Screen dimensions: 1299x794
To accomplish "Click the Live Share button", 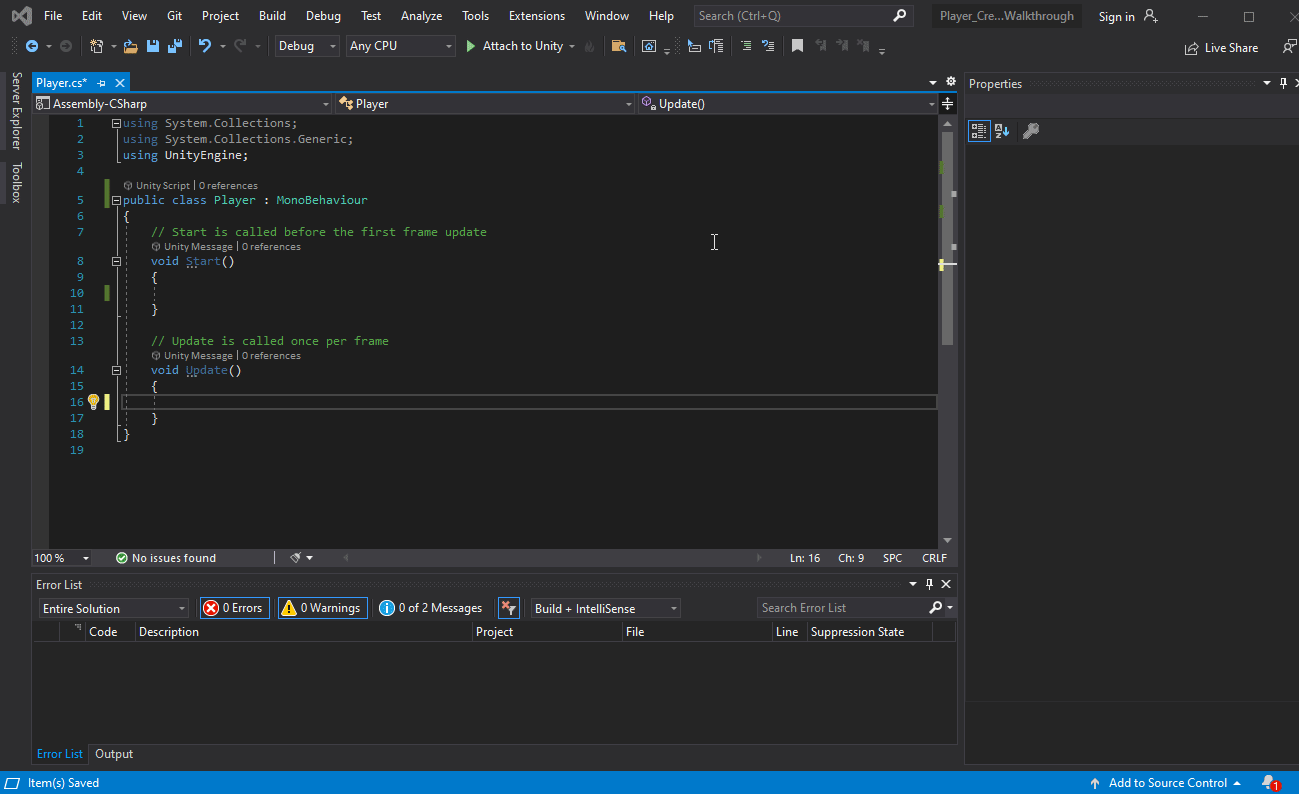I will pos(1222,48).
